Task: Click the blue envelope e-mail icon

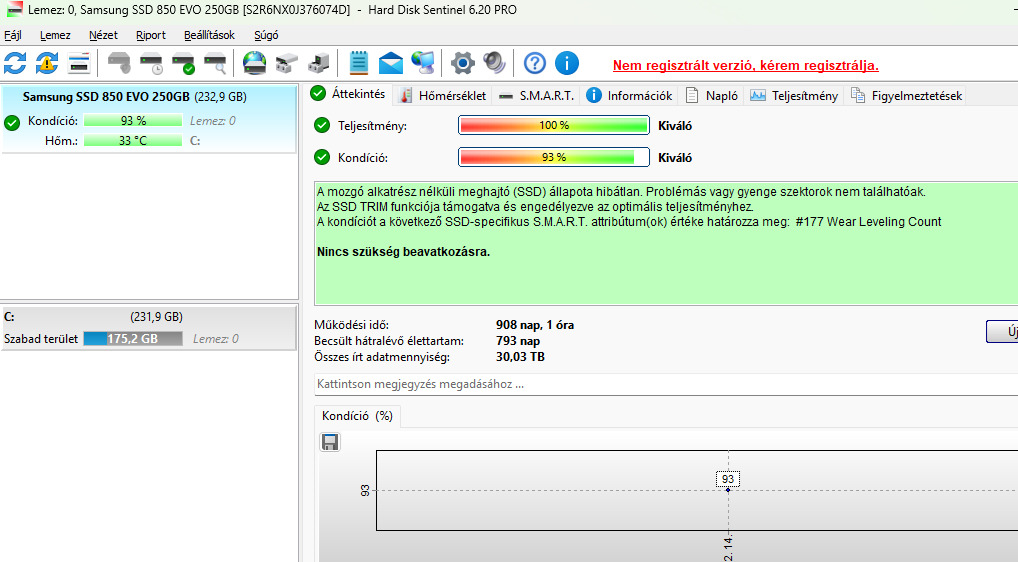Action: 390,64
